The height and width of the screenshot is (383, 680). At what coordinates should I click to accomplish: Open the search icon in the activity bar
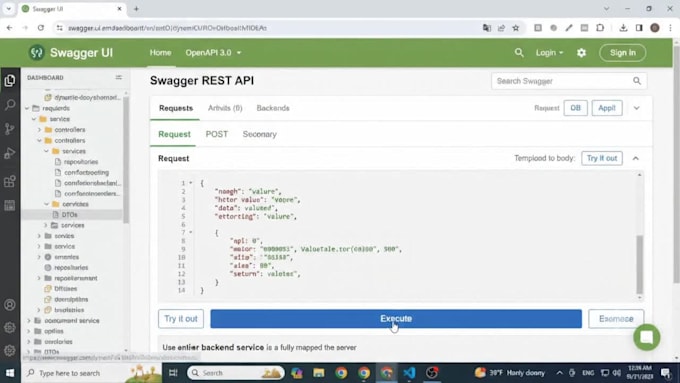[x=10, y=105]
